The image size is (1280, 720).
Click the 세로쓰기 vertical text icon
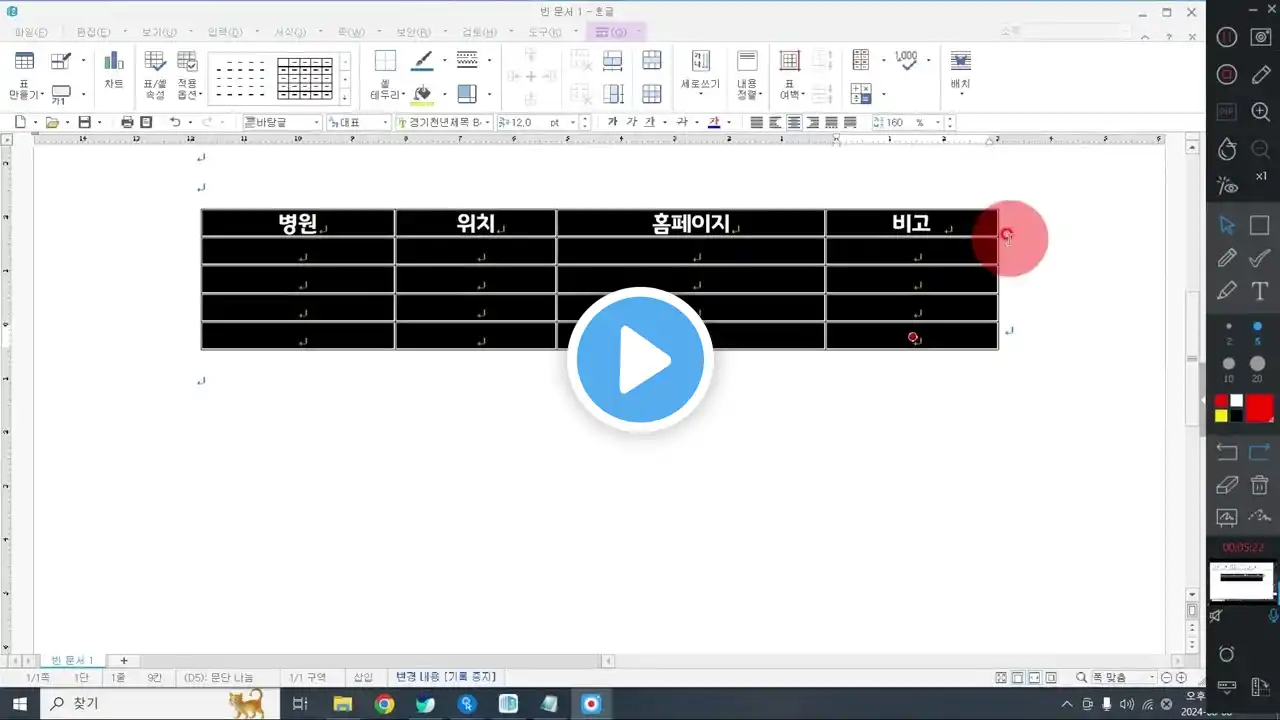701,61
